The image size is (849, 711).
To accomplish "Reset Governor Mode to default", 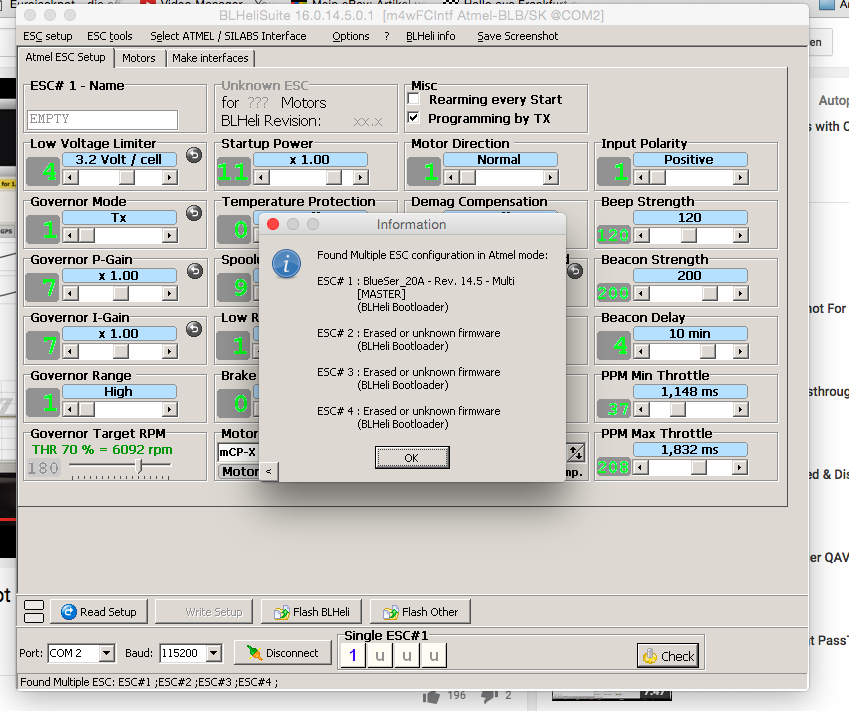I will click(x=194, y=213).
